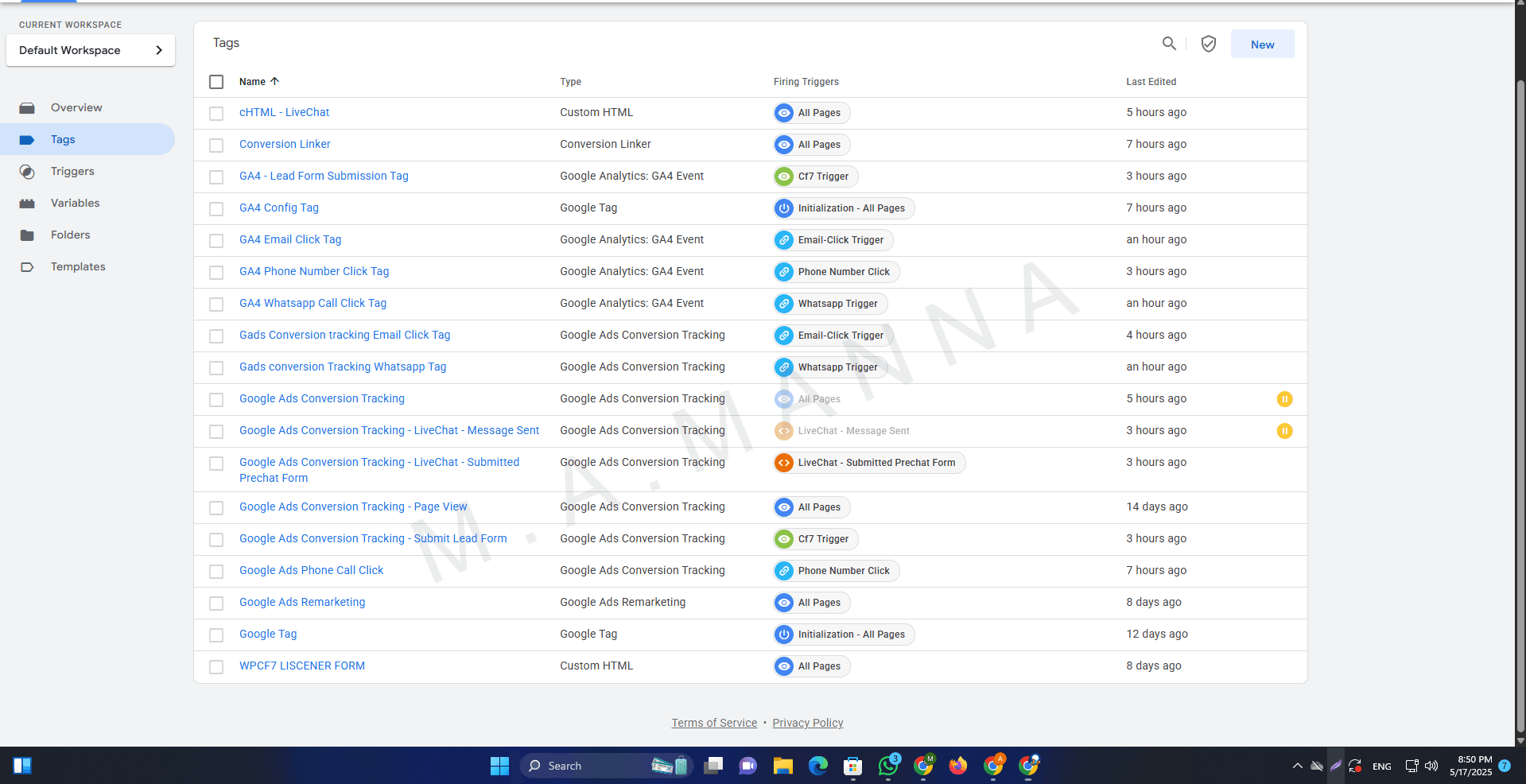Click the shield checkmark icon beside New
This screenshot has height=784, width=1526.
(1208, 44)
